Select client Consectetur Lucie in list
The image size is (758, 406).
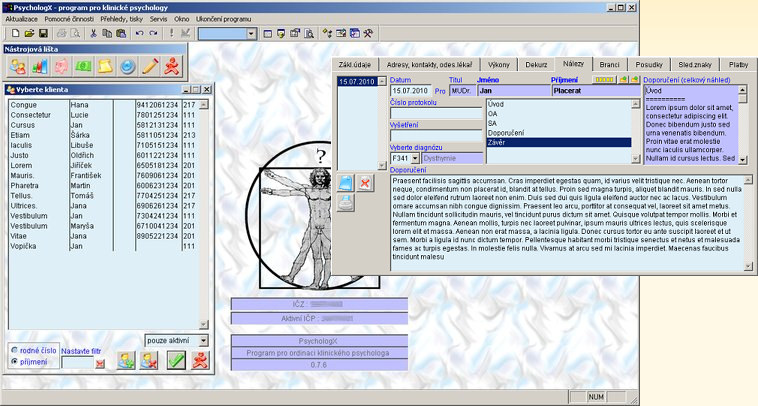(104, 115)
